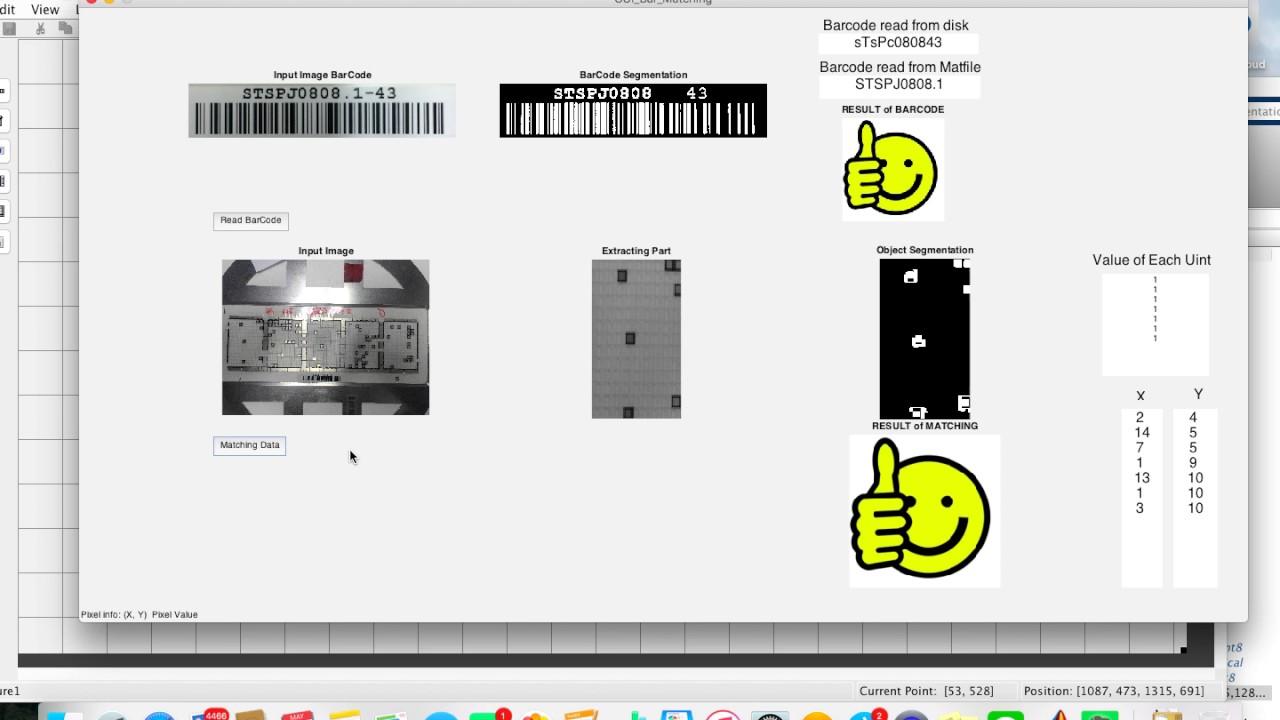The image size is (1280, 720).
Task: Click the 'RESULT of BARCODE' label
Action: (x=893, y=110)
